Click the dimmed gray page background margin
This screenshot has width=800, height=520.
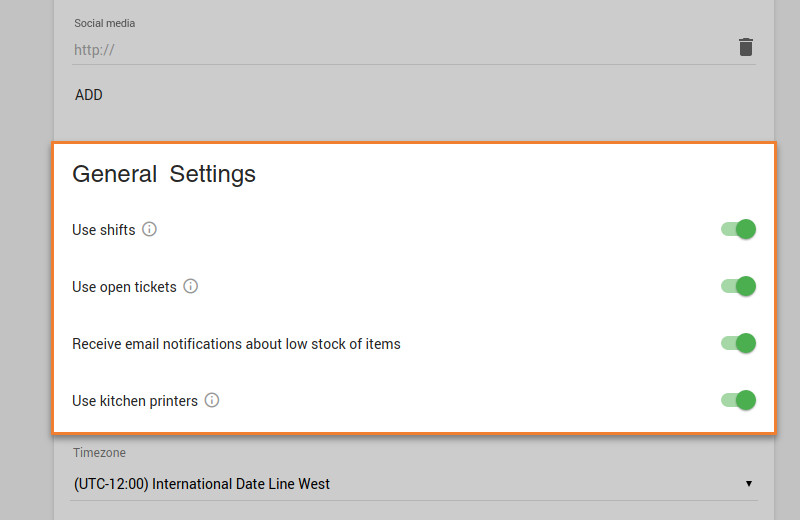click(26, 255)
